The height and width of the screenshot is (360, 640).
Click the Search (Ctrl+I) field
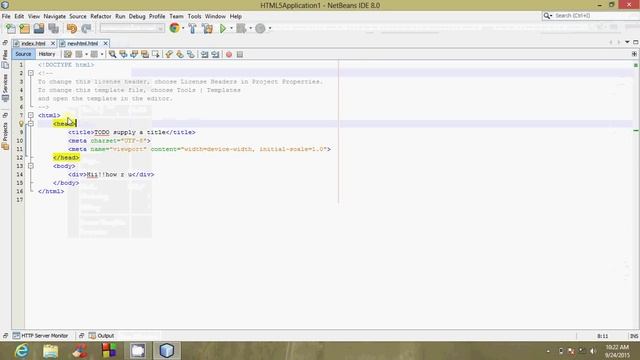(x=592, y=16)
